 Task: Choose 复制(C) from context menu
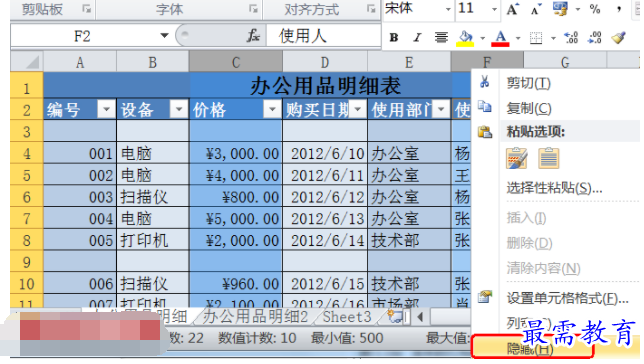(x=528, y=108)
